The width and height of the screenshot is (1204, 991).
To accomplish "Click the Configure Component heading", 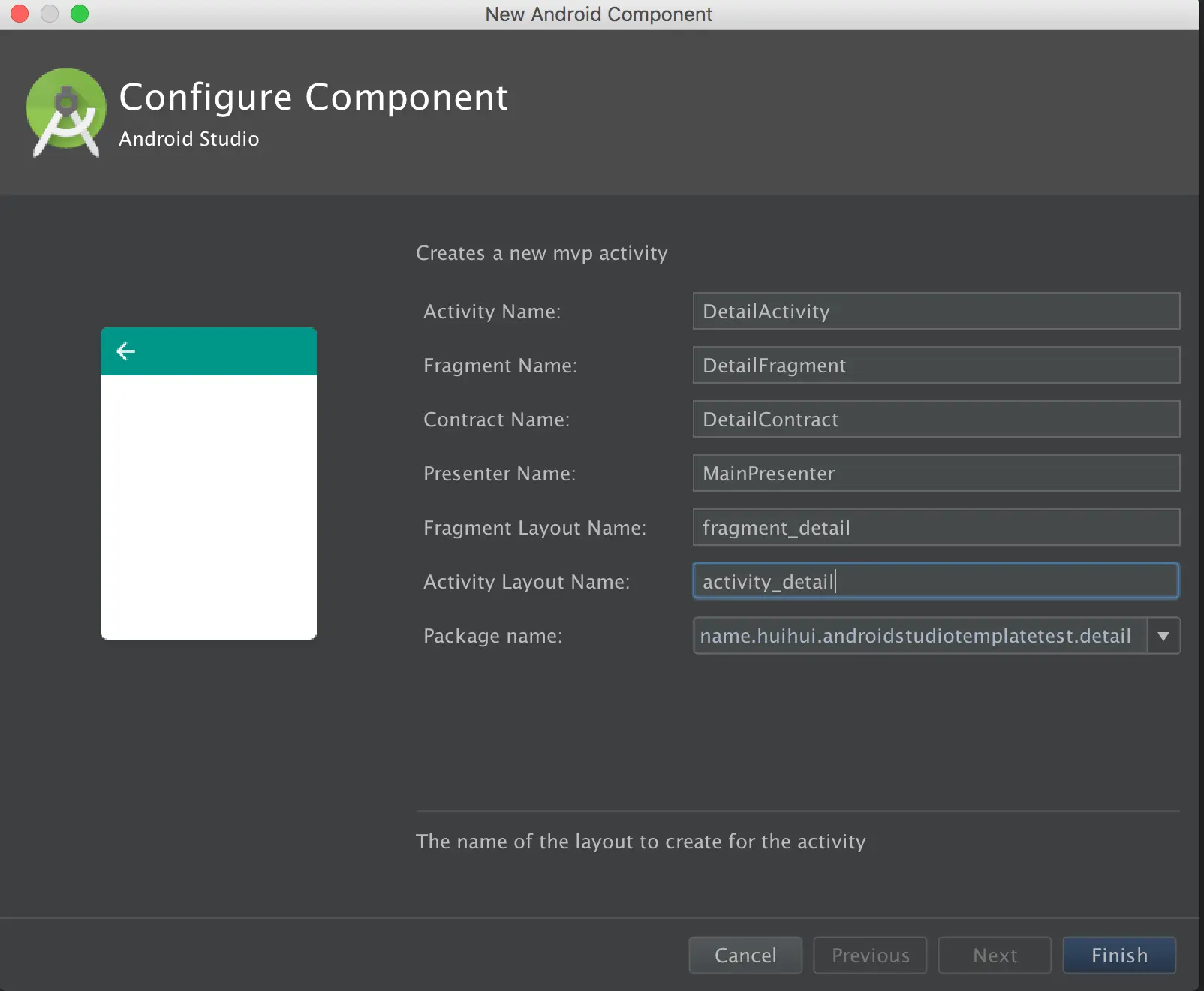I will (314, 98).
